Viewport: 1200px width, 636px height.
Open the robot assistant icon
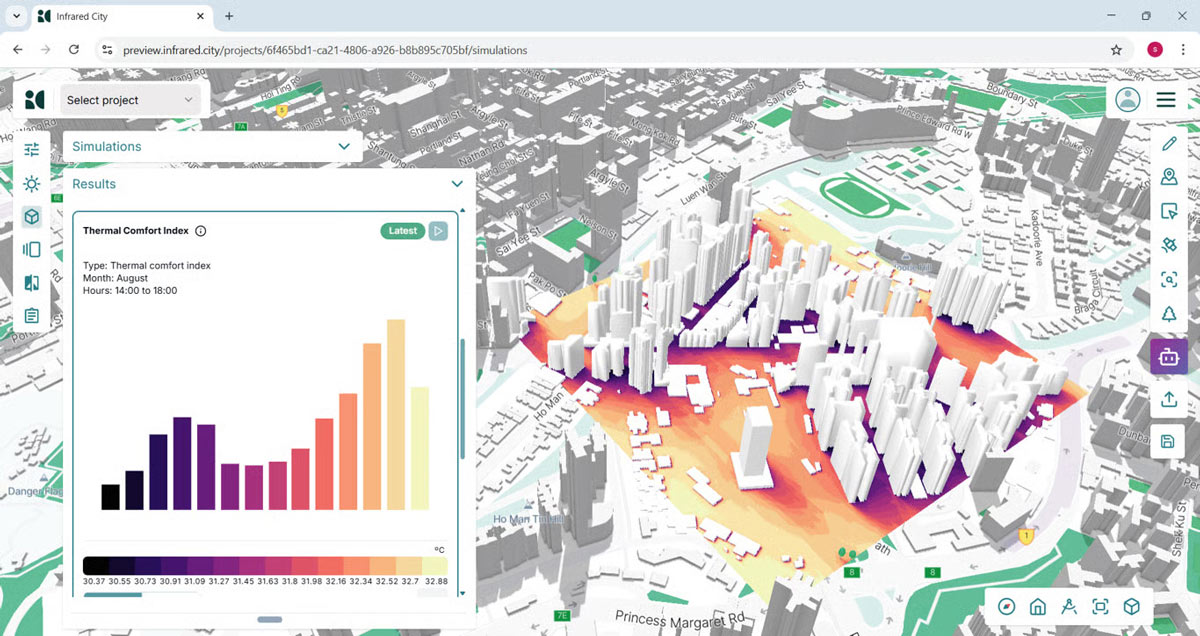pos(1168,356)
